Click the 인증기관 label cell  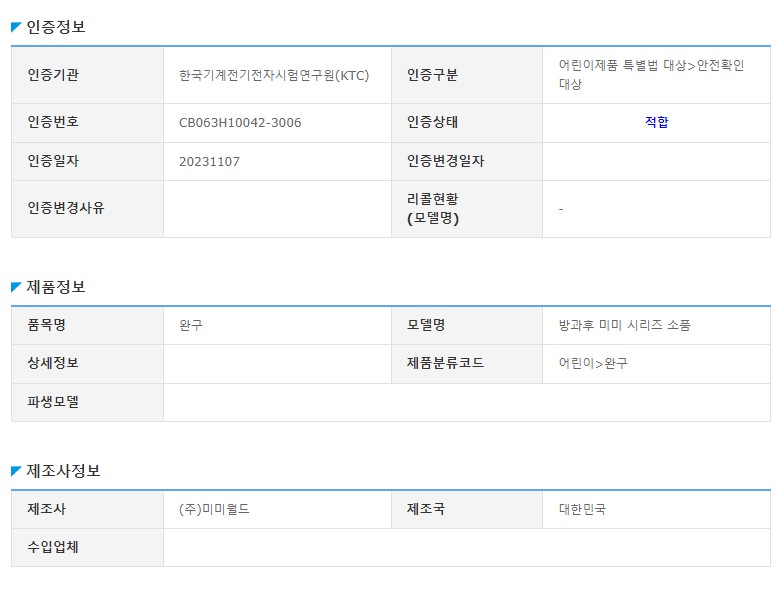coord(87,75)
